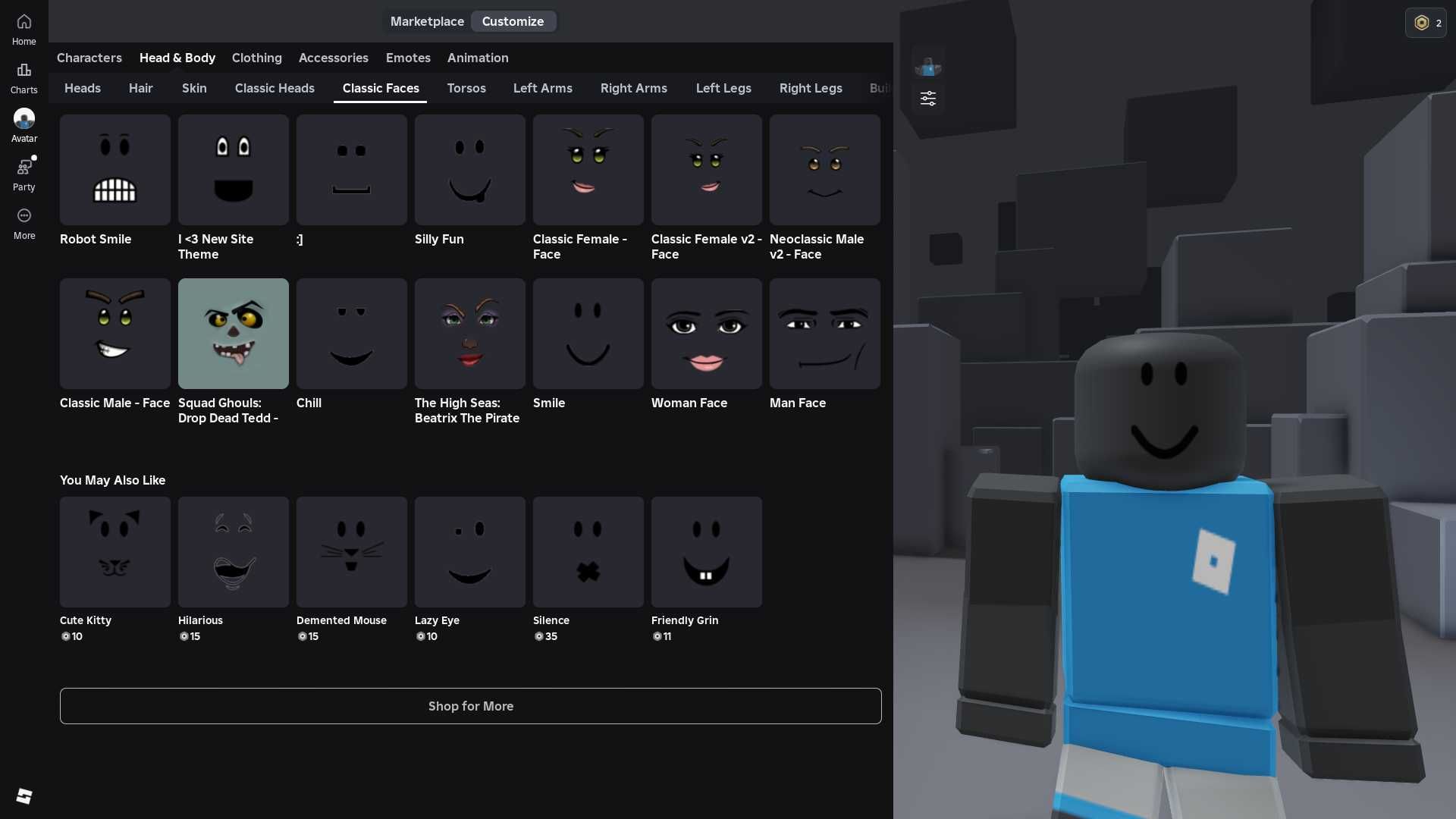The image size is (1456, 819).
Task: Equip the I <3 New Site Theme face
Action: [x=234, y=170]
